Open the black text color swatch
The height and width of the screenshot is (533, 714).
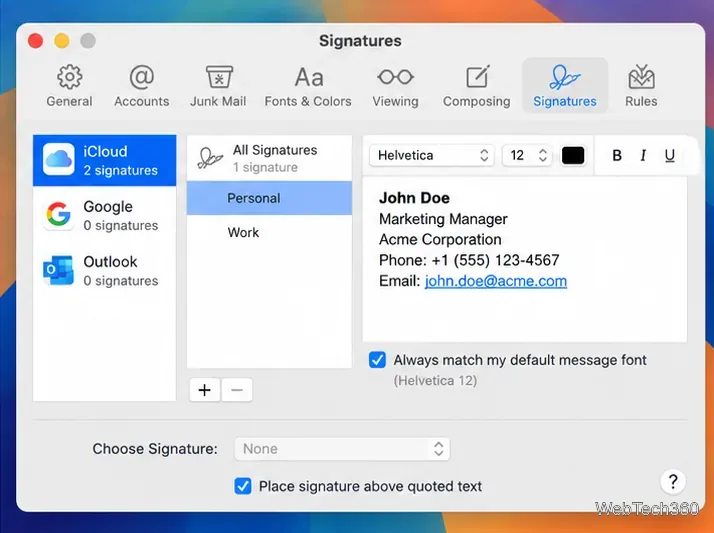pyautogui.click(x=573, y=155)
